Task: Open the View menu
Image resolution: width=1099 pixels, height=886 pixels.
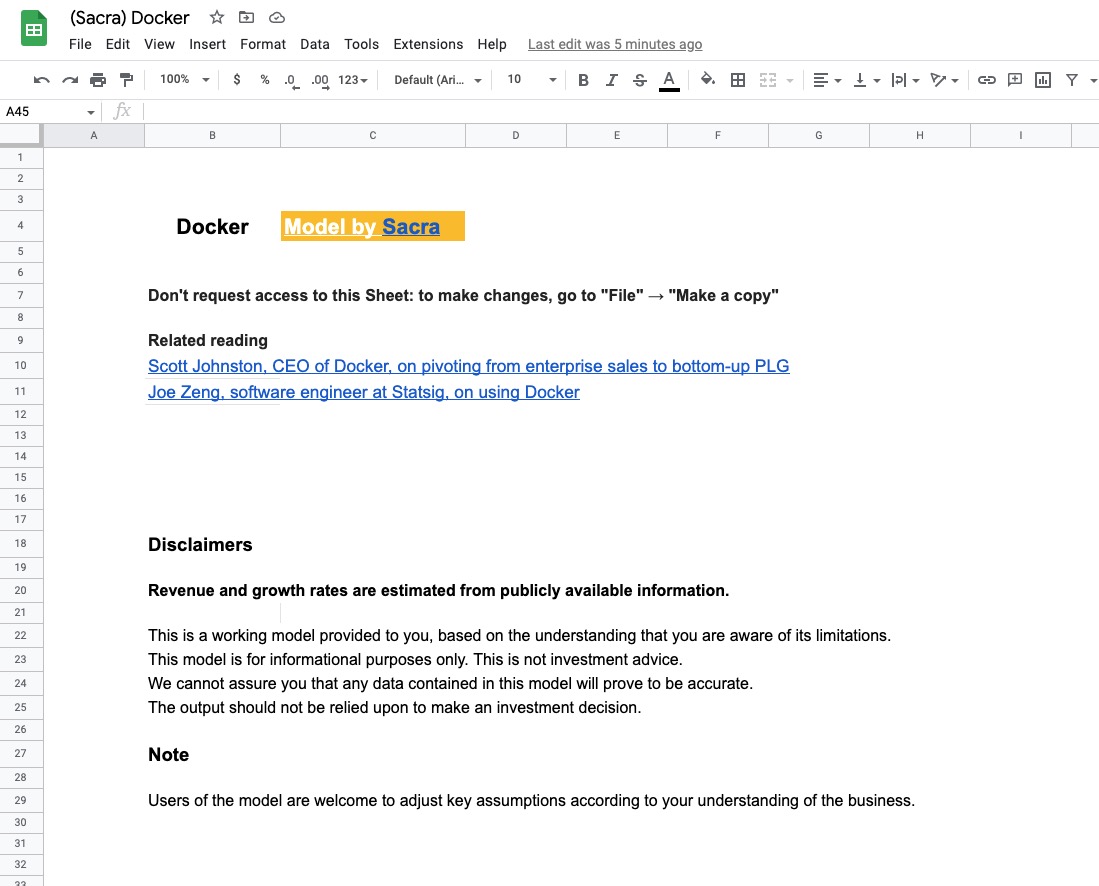Action: tap(159, 44)
